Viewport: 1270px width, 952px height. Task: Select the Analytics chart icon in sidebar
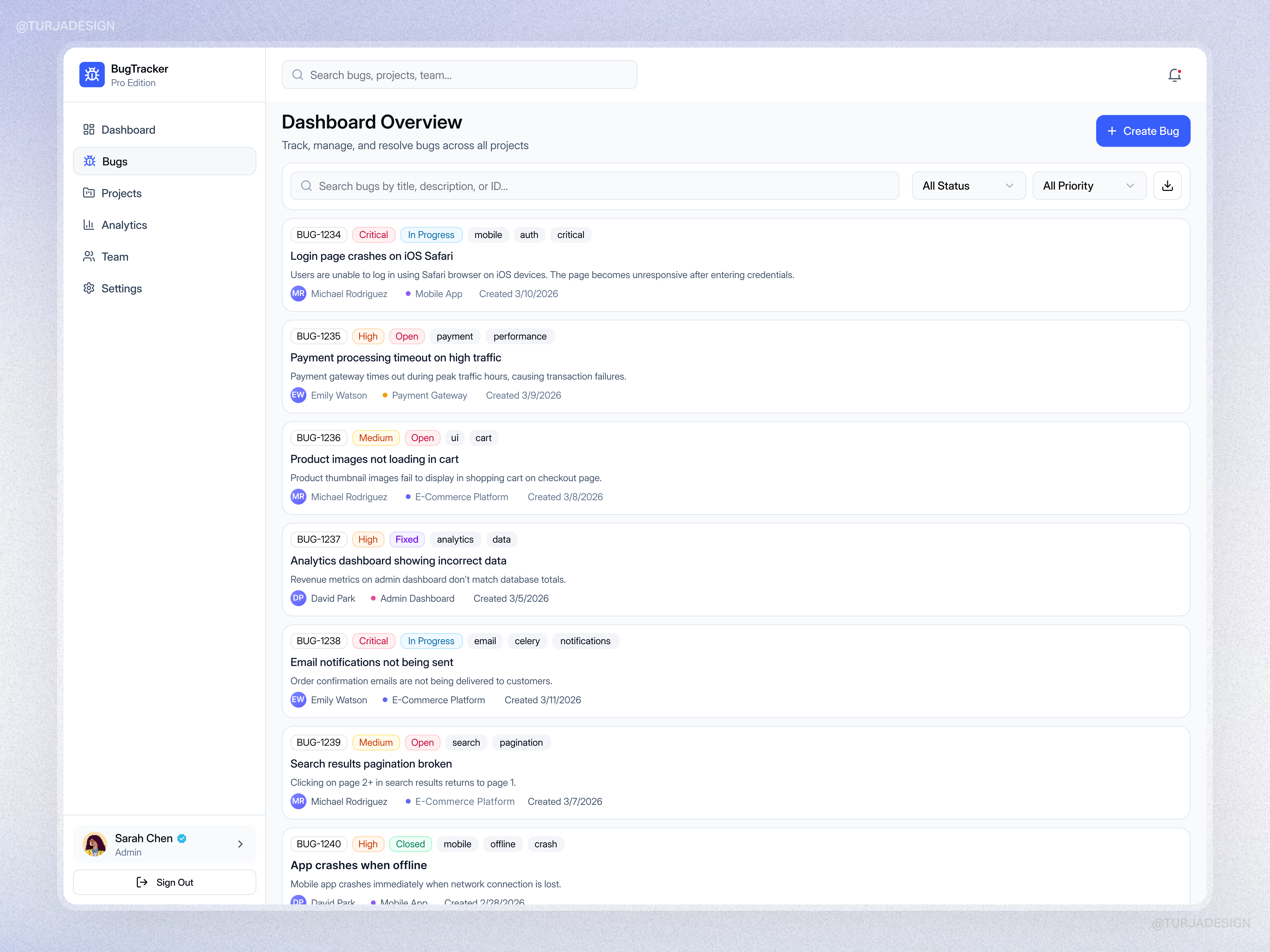click(x=89, y=224)
